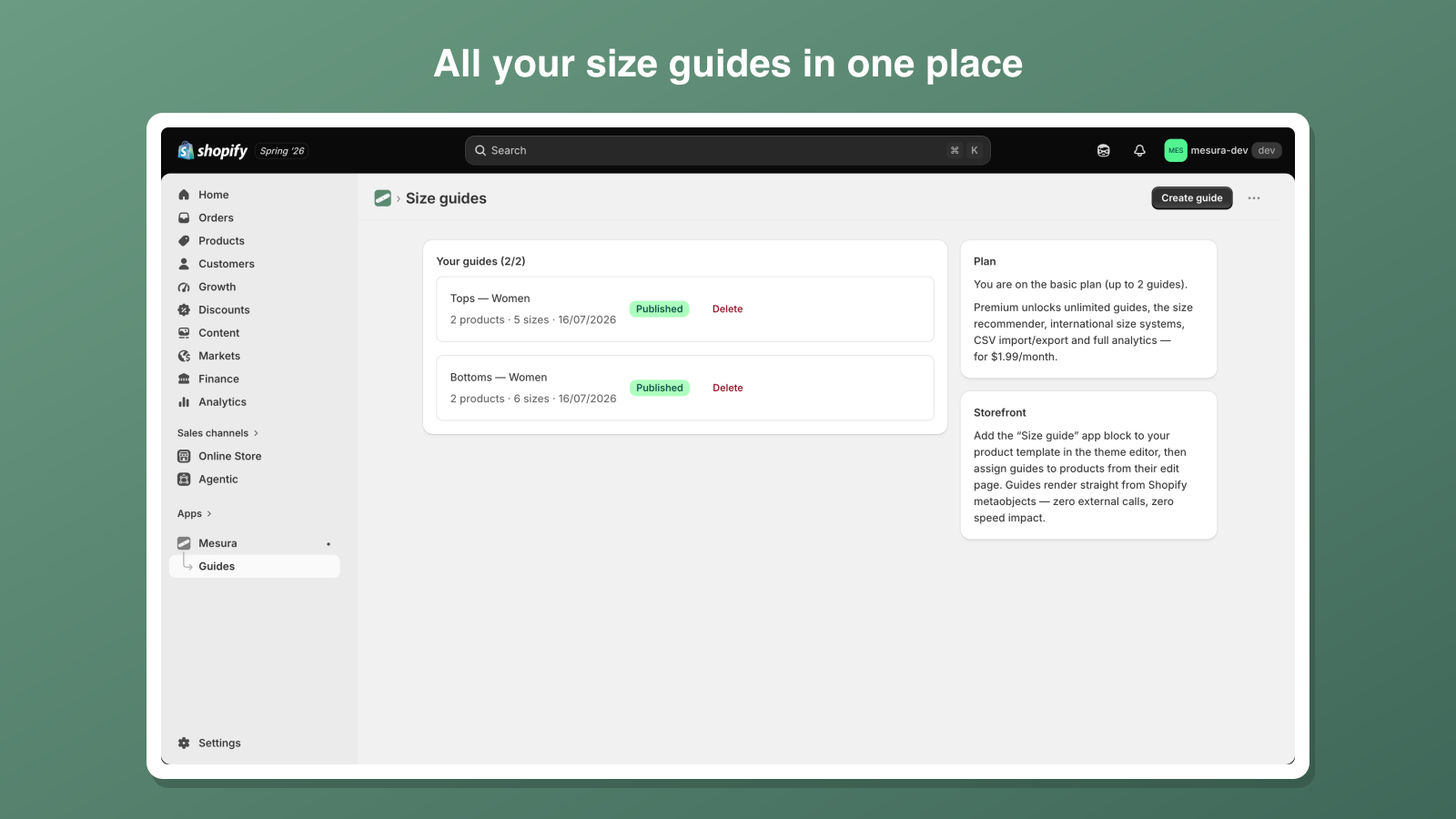Open the mesura-dev account menu
1456x819 pixels.
(1223, 151)
